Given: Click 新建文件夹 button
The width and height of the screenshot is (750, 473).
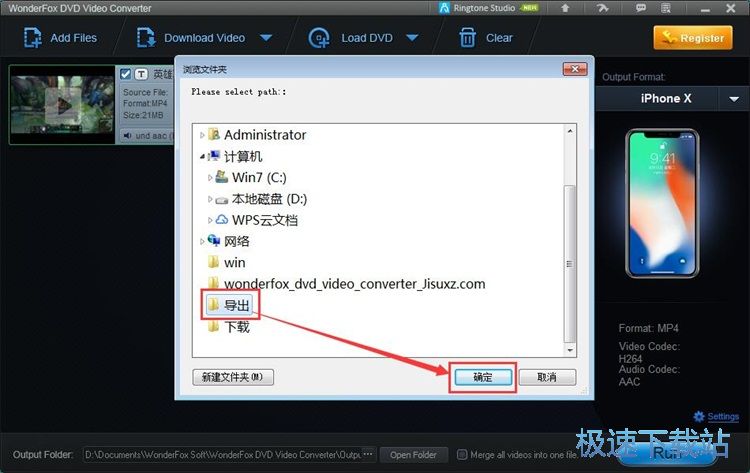Looking at the screenshot, I should click(x=233, y=377).
